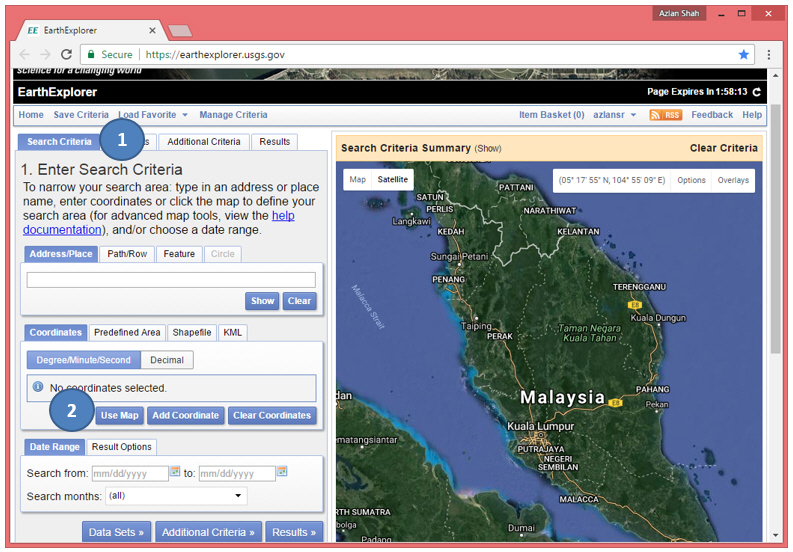Switch map to Map view

coord(358,180)
